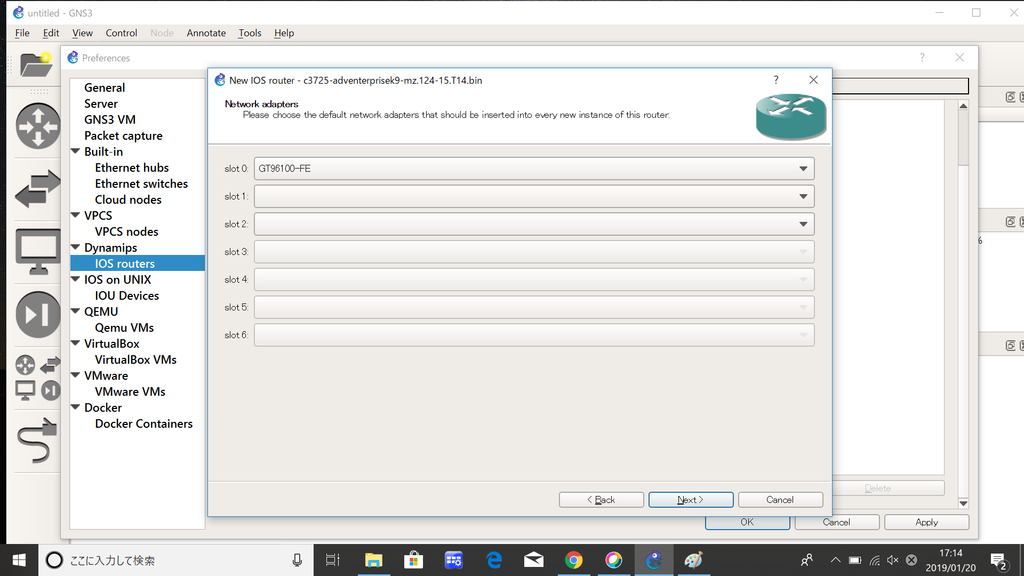
Task: Open the Annotate menu
Action: tap(206, 33)
